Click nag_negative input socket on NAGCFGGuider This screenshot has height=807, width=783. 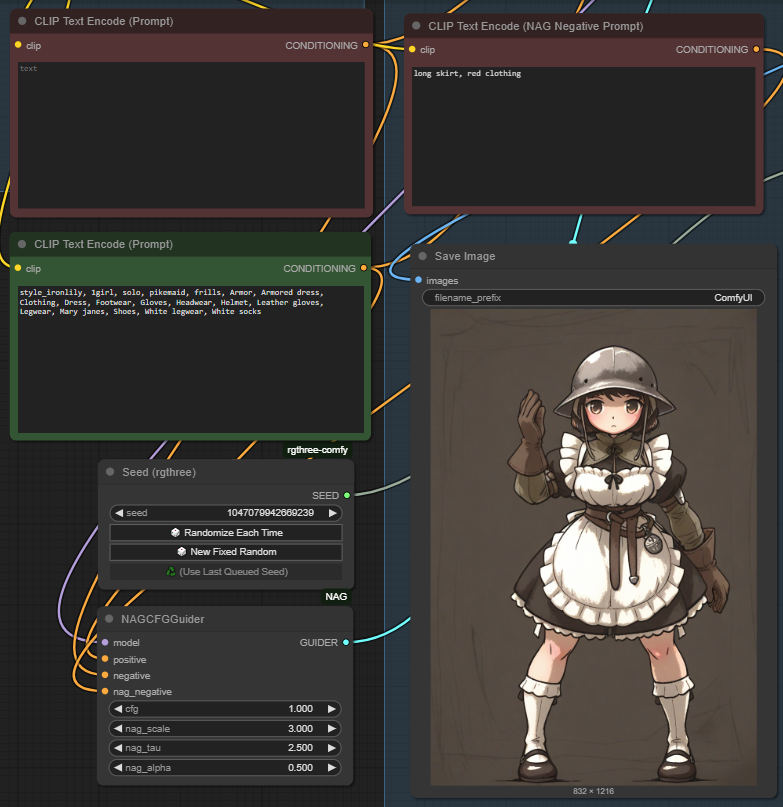pyautogui.click(x=105, y=691)
